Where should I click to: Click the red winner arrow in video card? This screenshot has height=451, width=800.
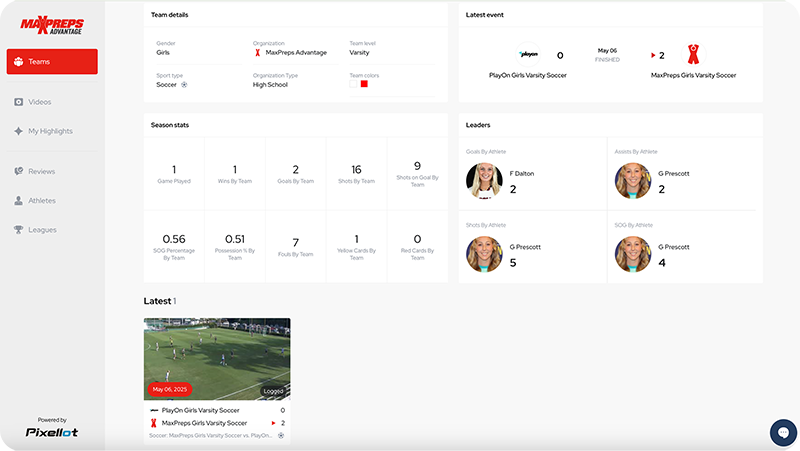[x=273, y=423]
